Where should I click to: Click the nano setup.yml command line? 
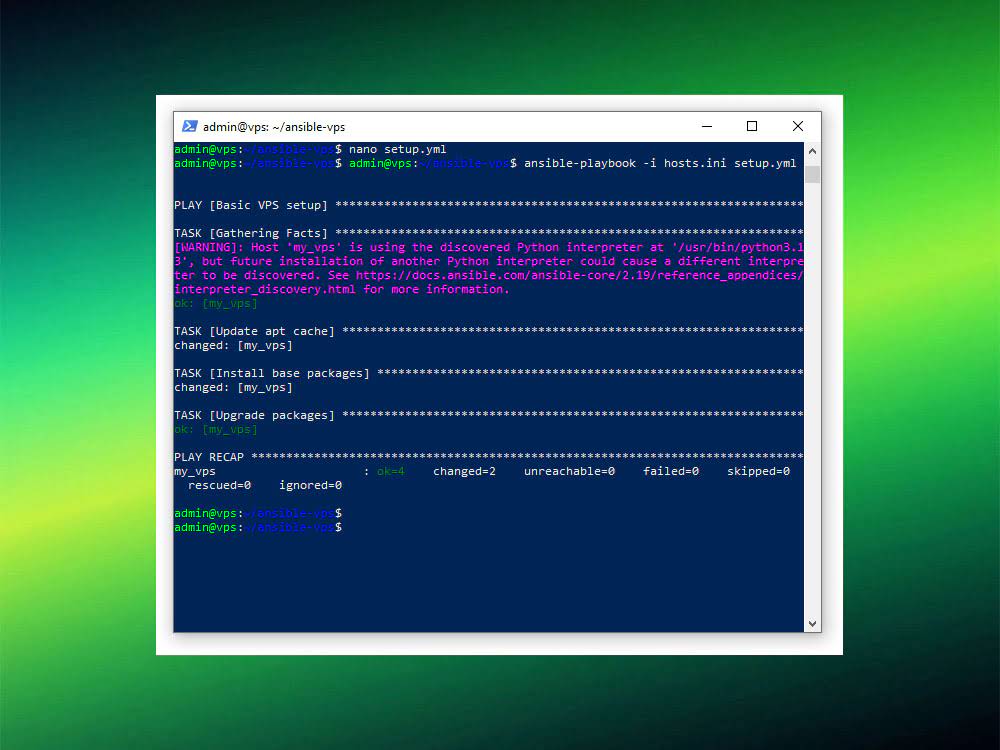coord(385,148)
